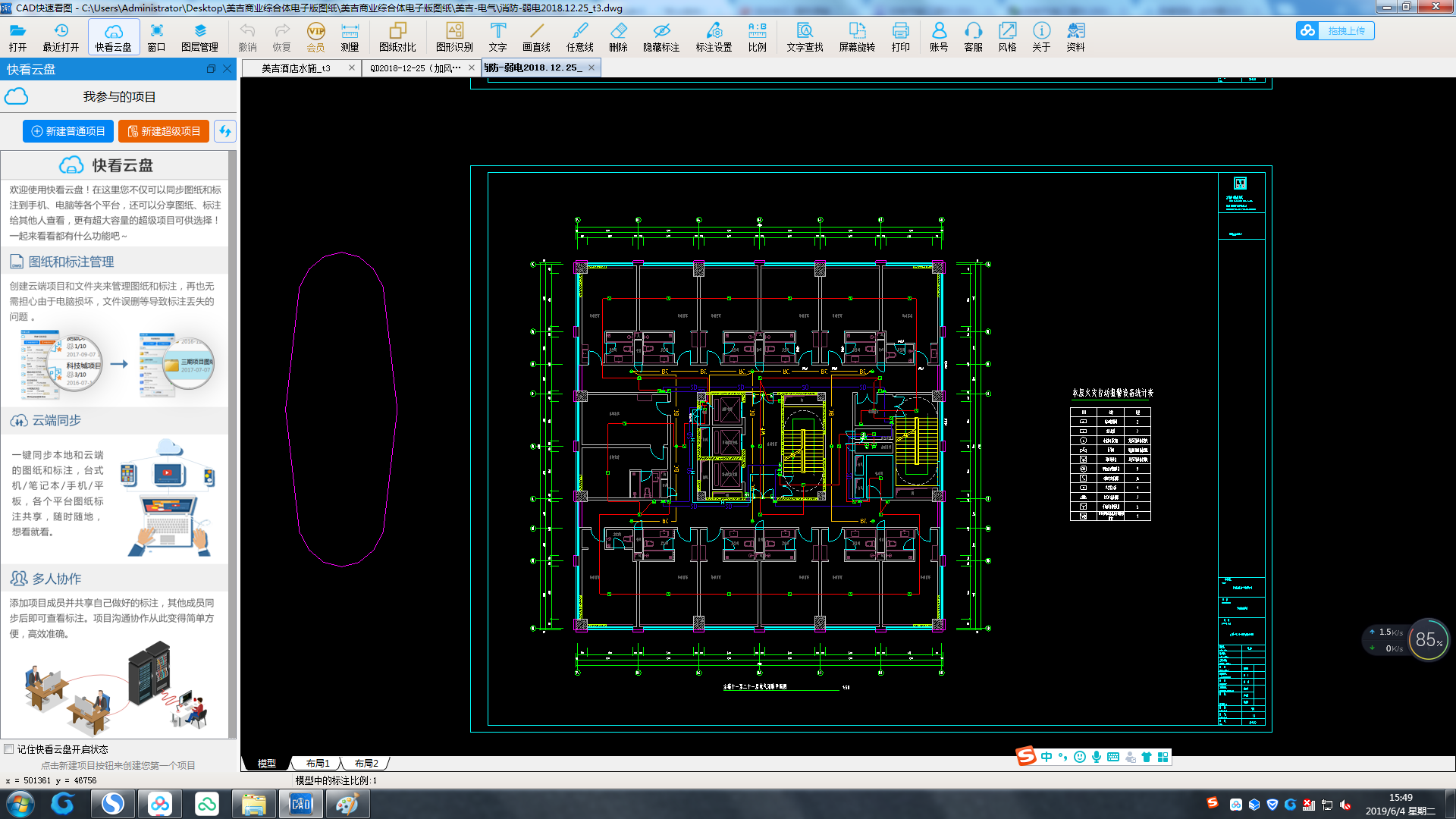Open 图层管理 layer manager
The height and width of the screenshot is (819, 1456).
pyautogui.click(x=199, y=36)
